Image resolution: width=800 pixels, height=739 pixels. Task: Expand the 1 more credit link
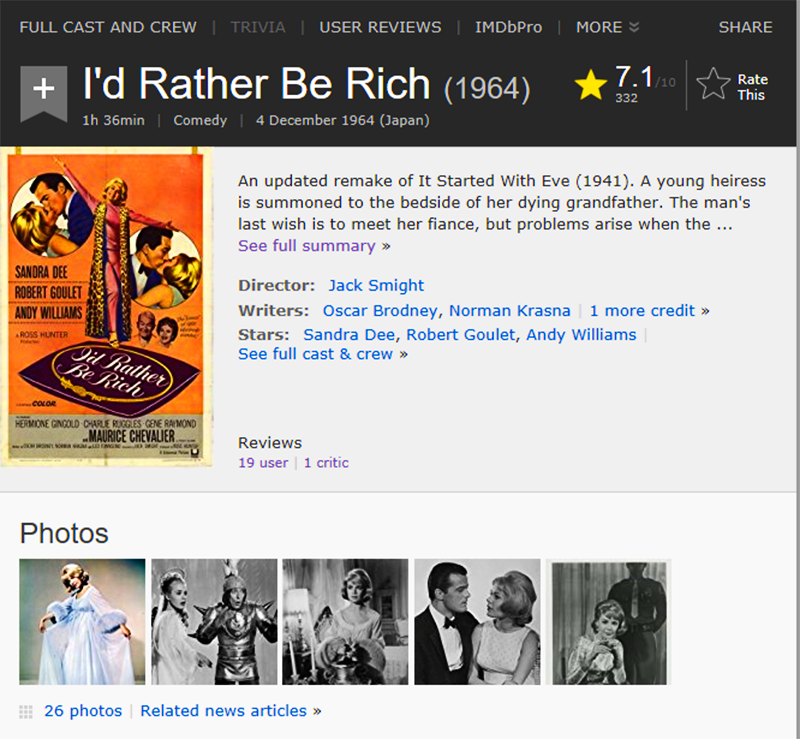[649, 311]
